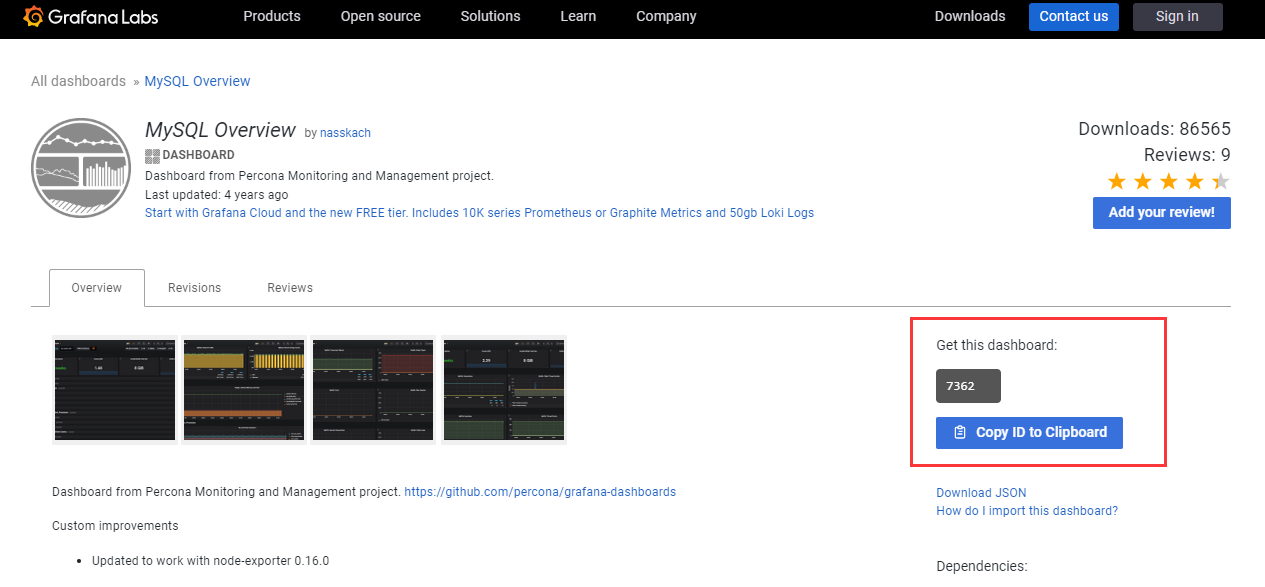The width and height of the screenshot is (1265, 587).
Task: Click the star rating icons
Action: click(1168, 181)
